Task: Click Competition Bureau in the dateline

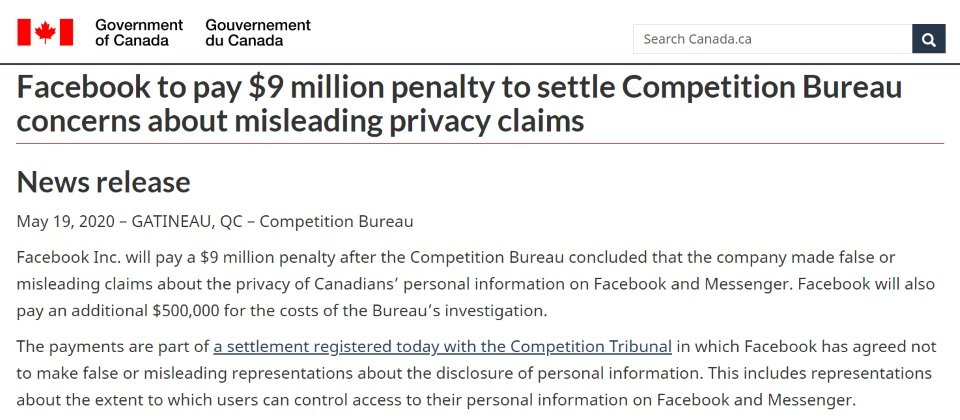Action: click(x=336, y=221)
